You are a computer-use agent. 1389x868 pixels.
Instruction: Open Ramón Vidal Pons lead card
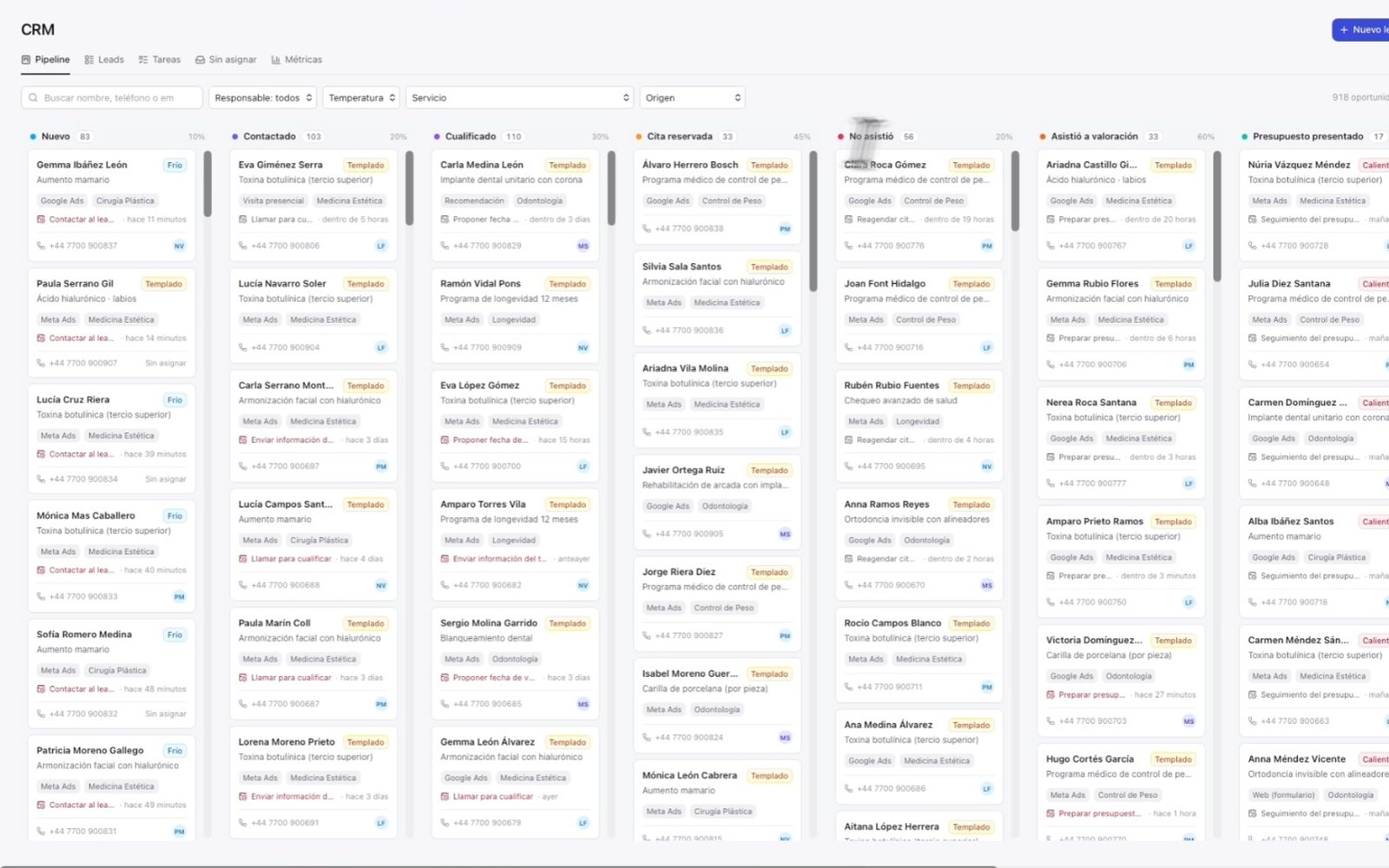pyautogui.click(x=515, y=316)
